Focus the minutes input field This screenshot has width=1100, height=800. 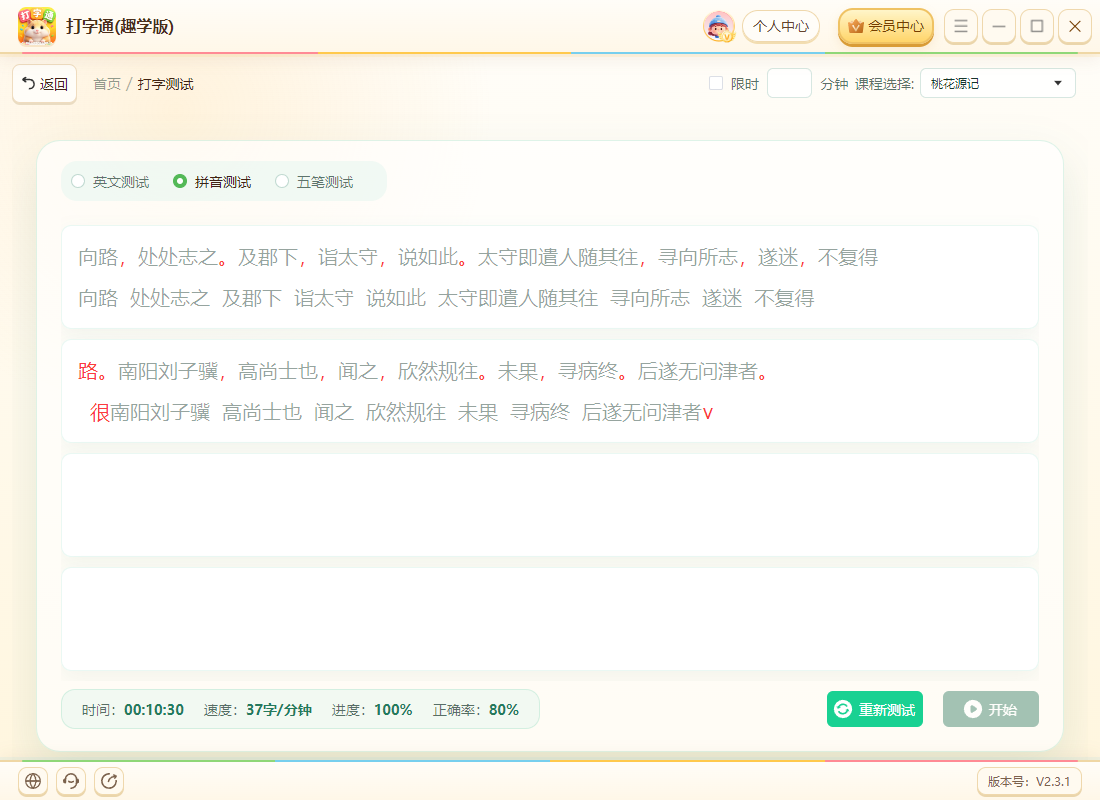[x=789, y=84]
